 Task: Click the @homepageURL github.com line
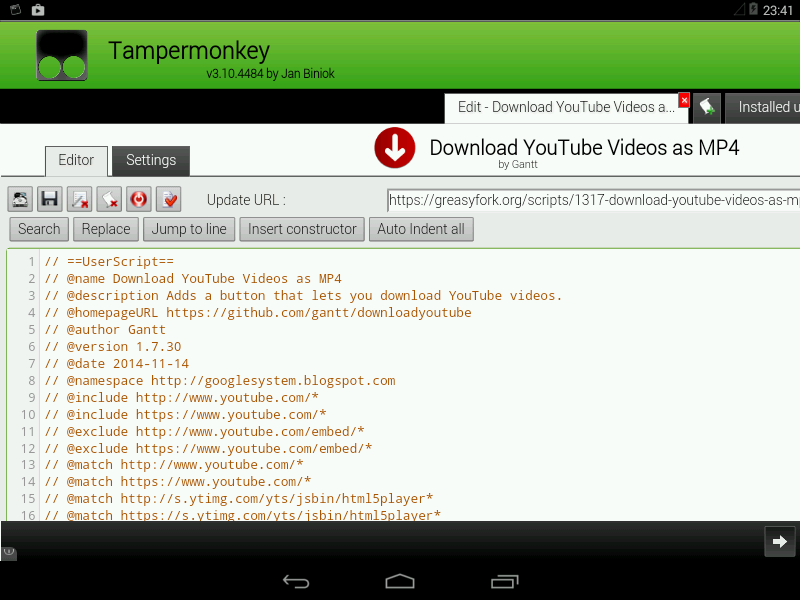258,312
